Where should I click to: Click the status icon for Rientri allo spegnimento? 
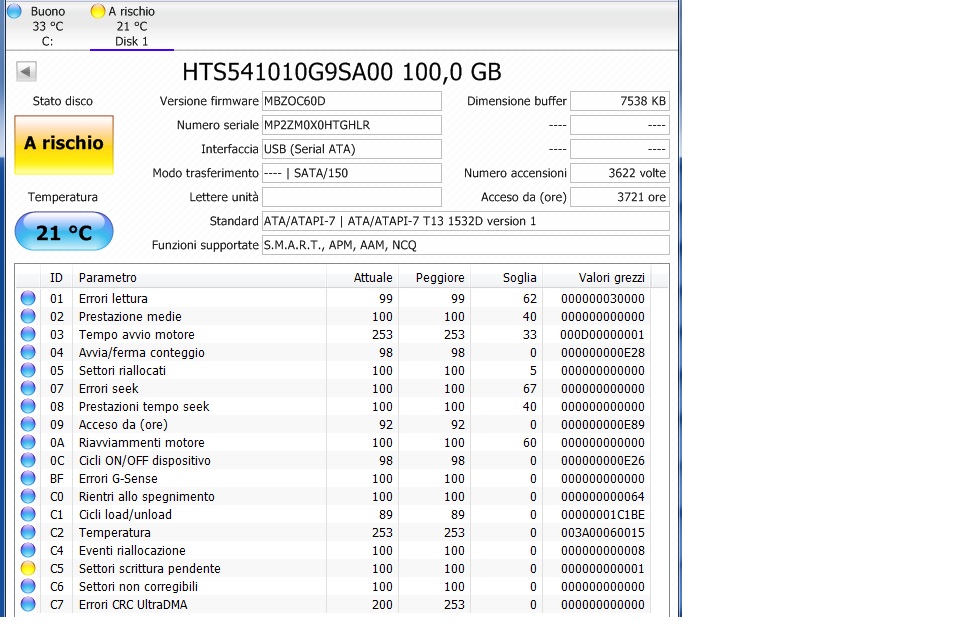(28, 496)
